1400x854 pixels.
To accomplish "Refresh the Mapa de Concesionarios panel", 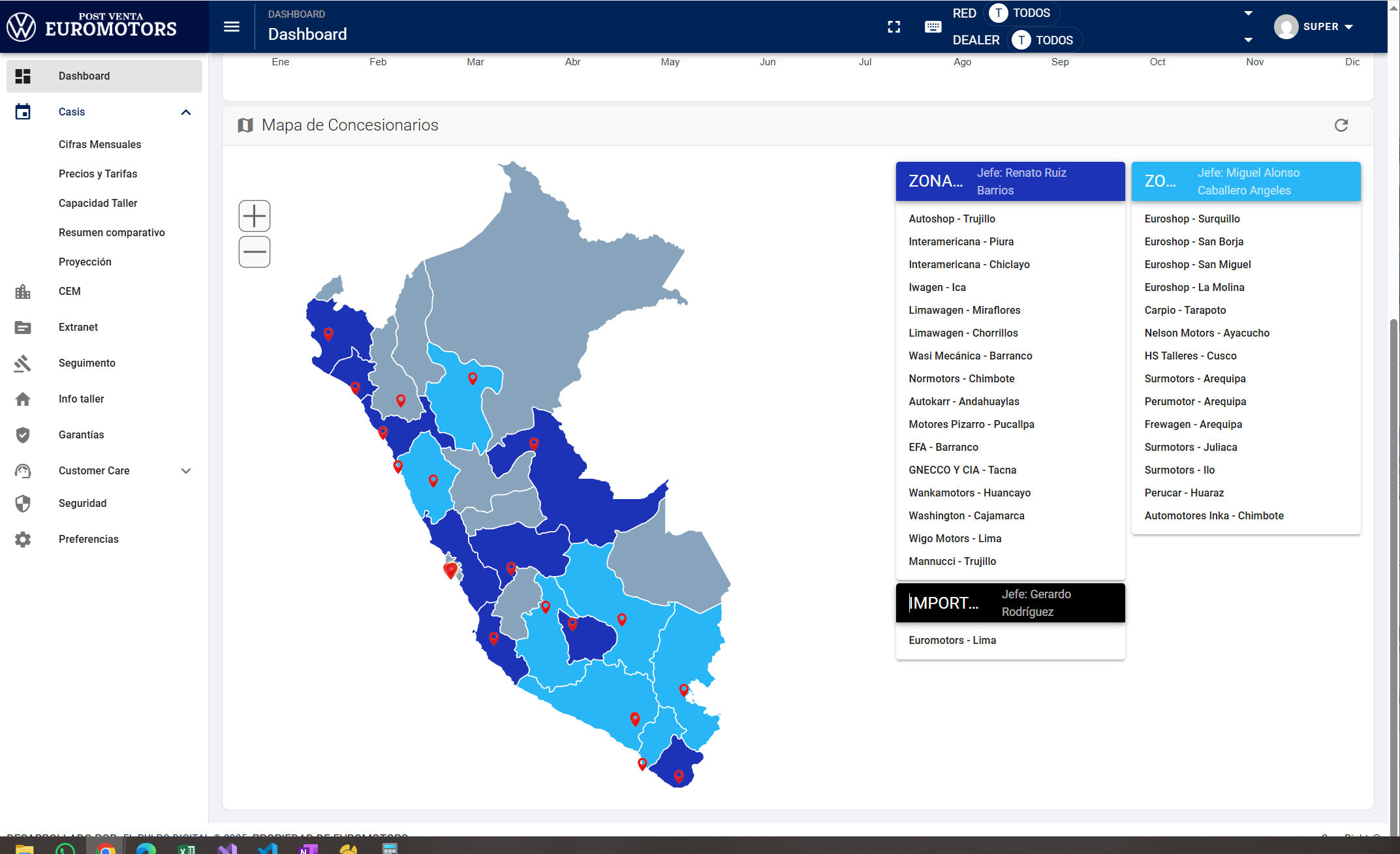I will tap(1341, 125).
